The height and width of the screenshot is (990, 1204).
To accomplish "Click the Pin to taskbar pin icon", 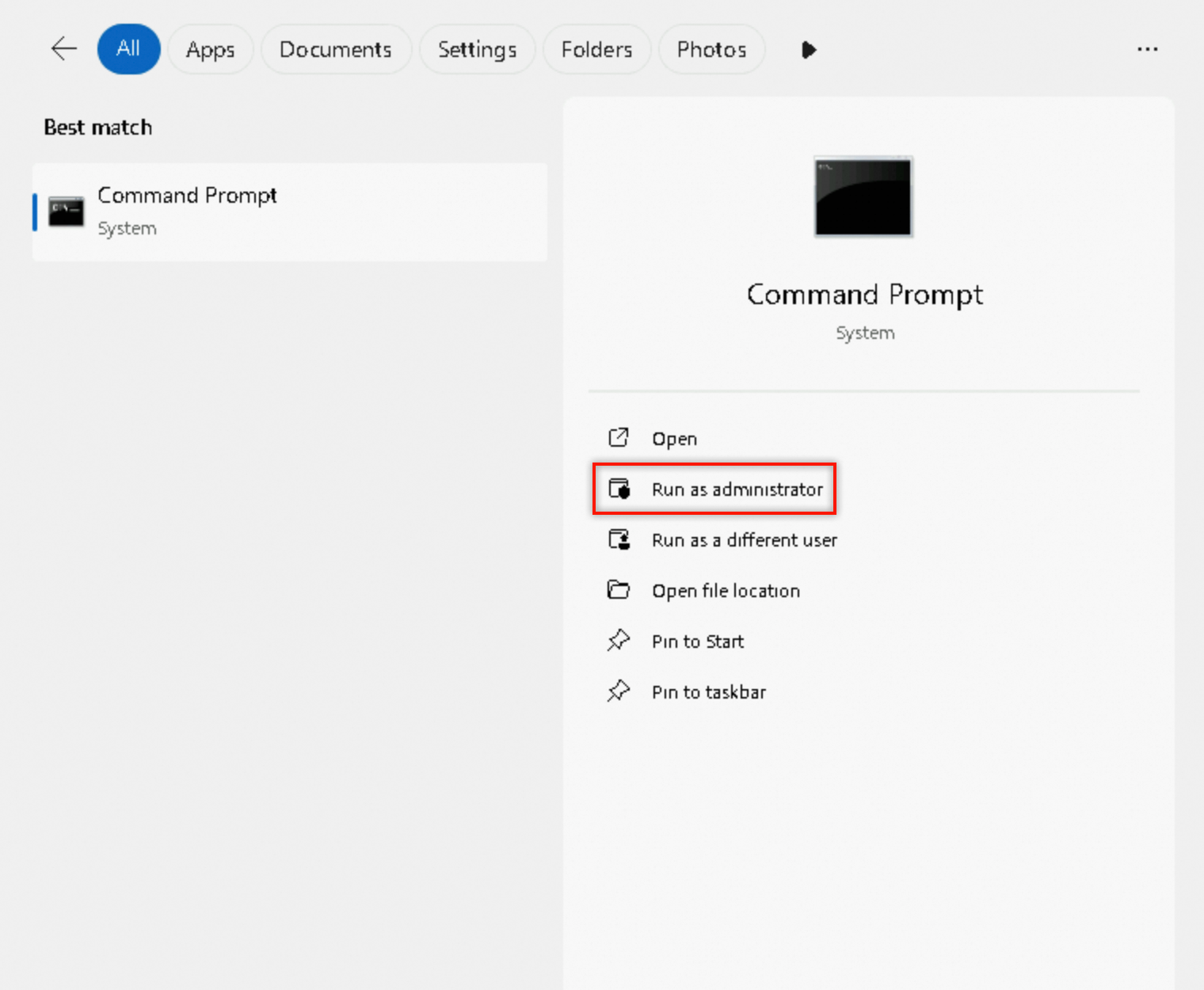I will tap(619, 691).
